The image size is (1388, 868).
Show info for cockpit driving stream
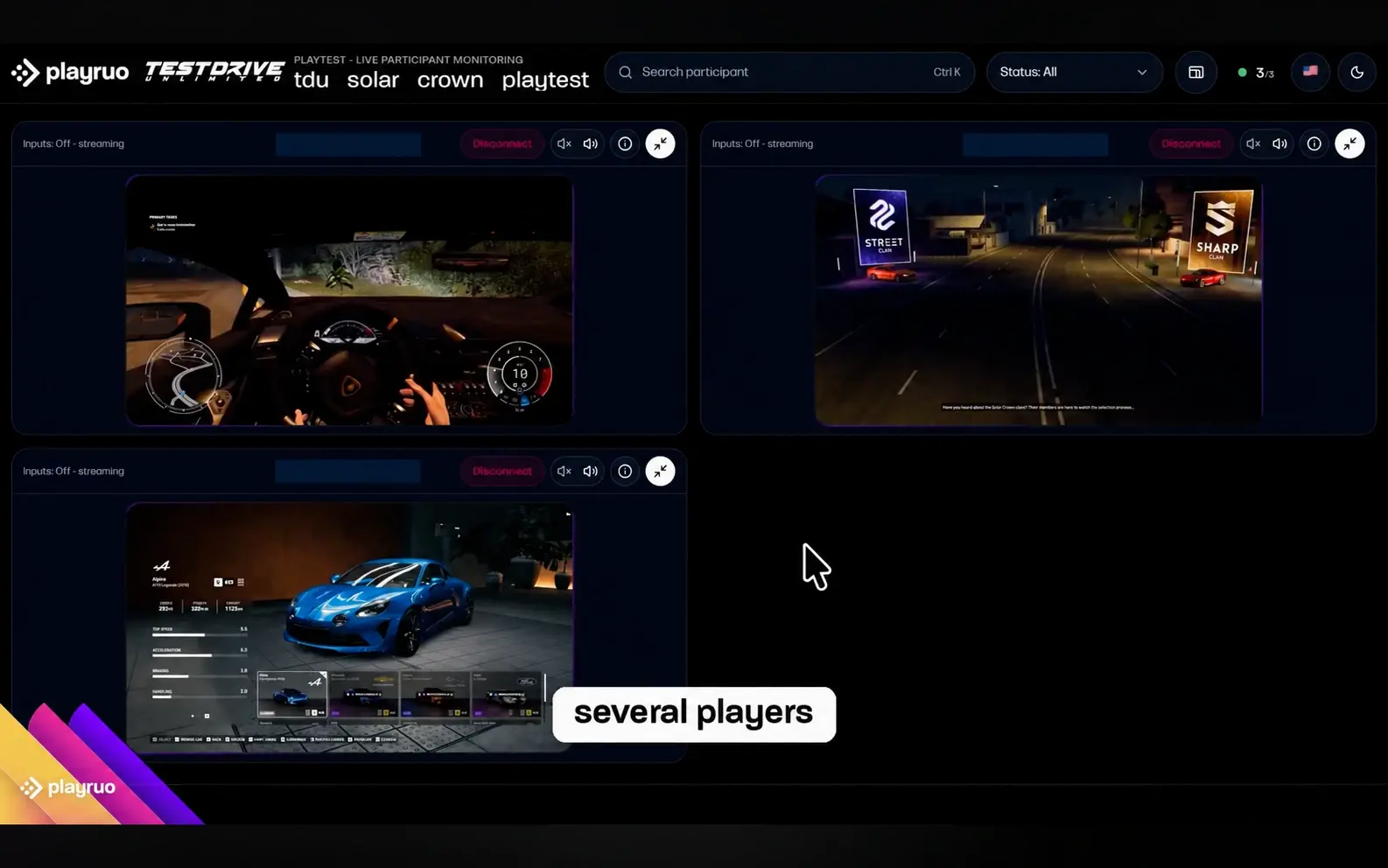[x=625, y=143]
